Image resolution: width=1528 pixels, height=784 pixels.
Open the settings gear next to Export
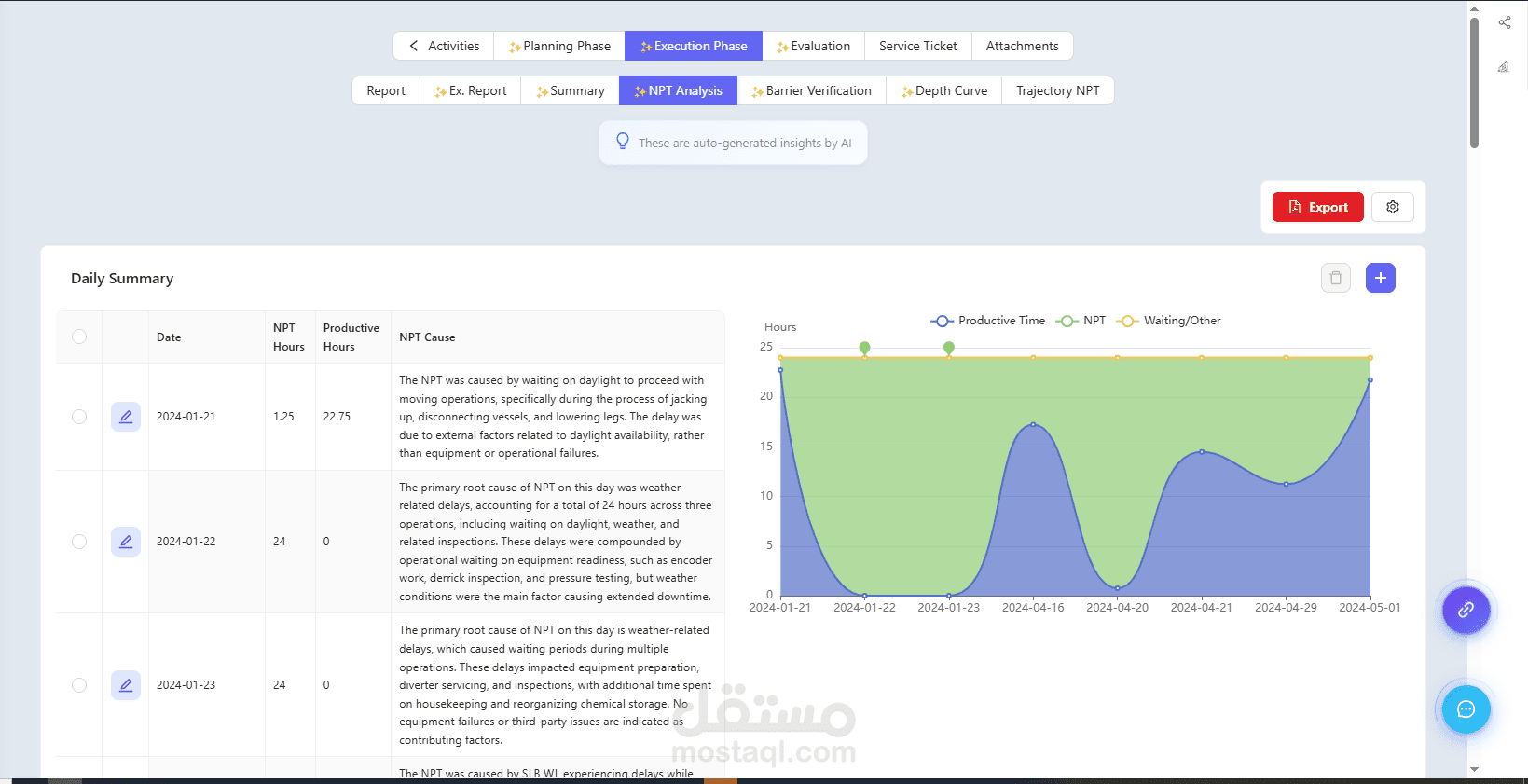pyautogui.click(x=1392, y=207)
